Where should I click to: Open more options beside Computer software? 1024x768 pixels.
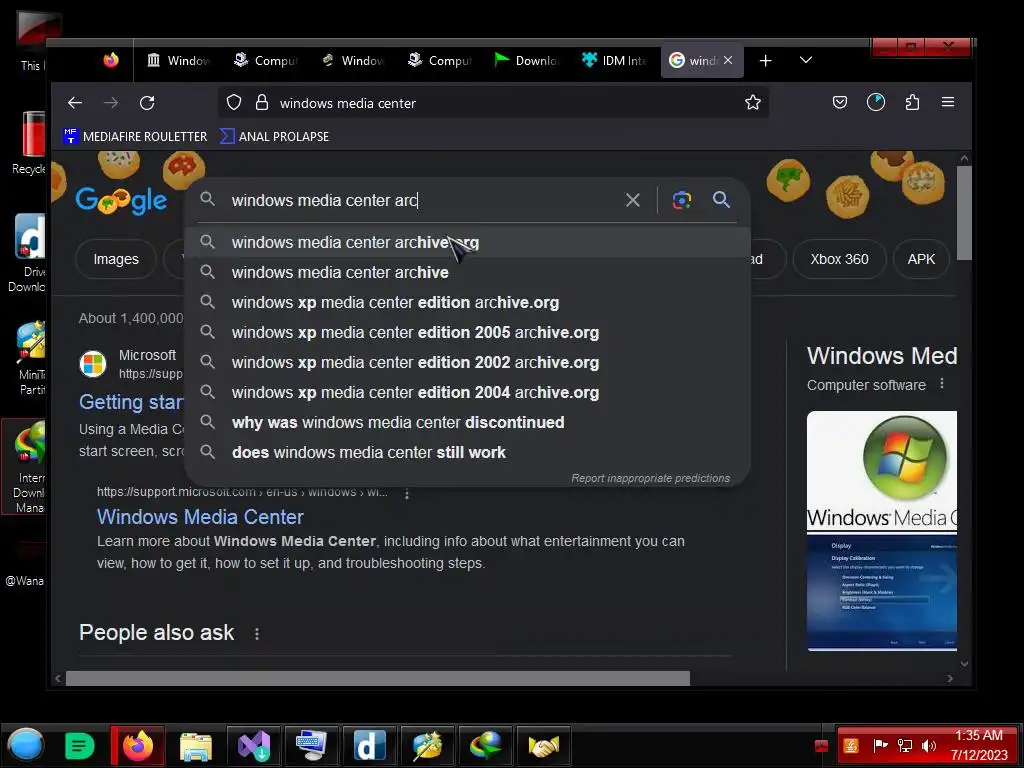point(942,384)
